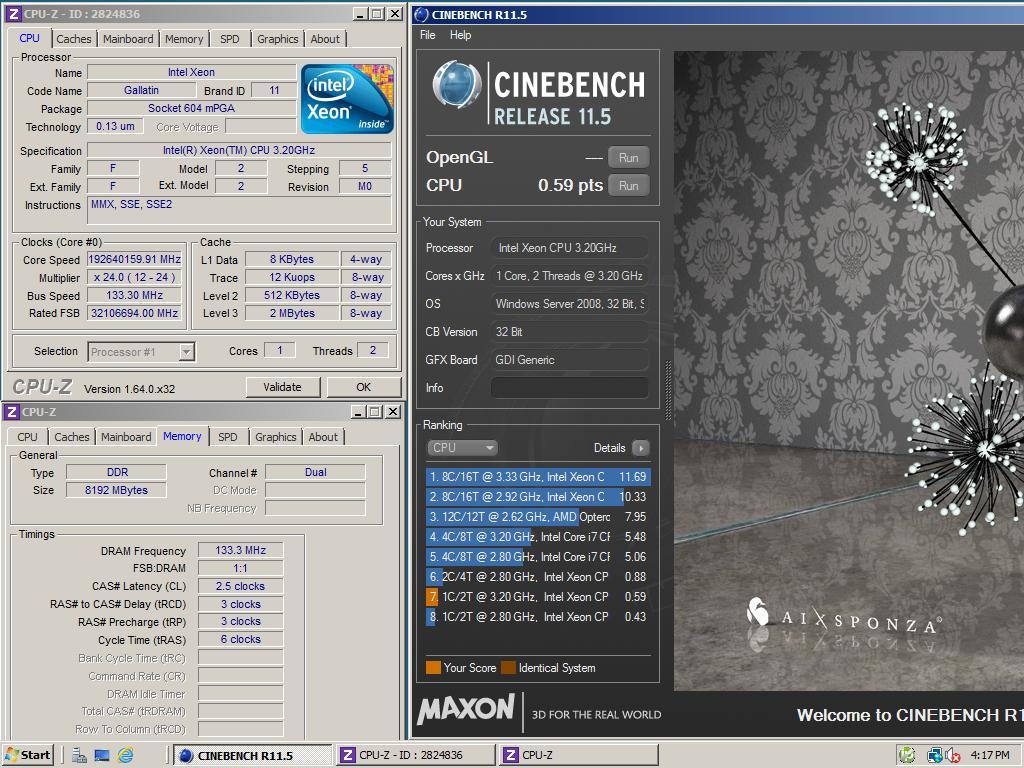Click the Show Desktop quick launch icon
Screen dimensions: 1024x768
[102, 756]
